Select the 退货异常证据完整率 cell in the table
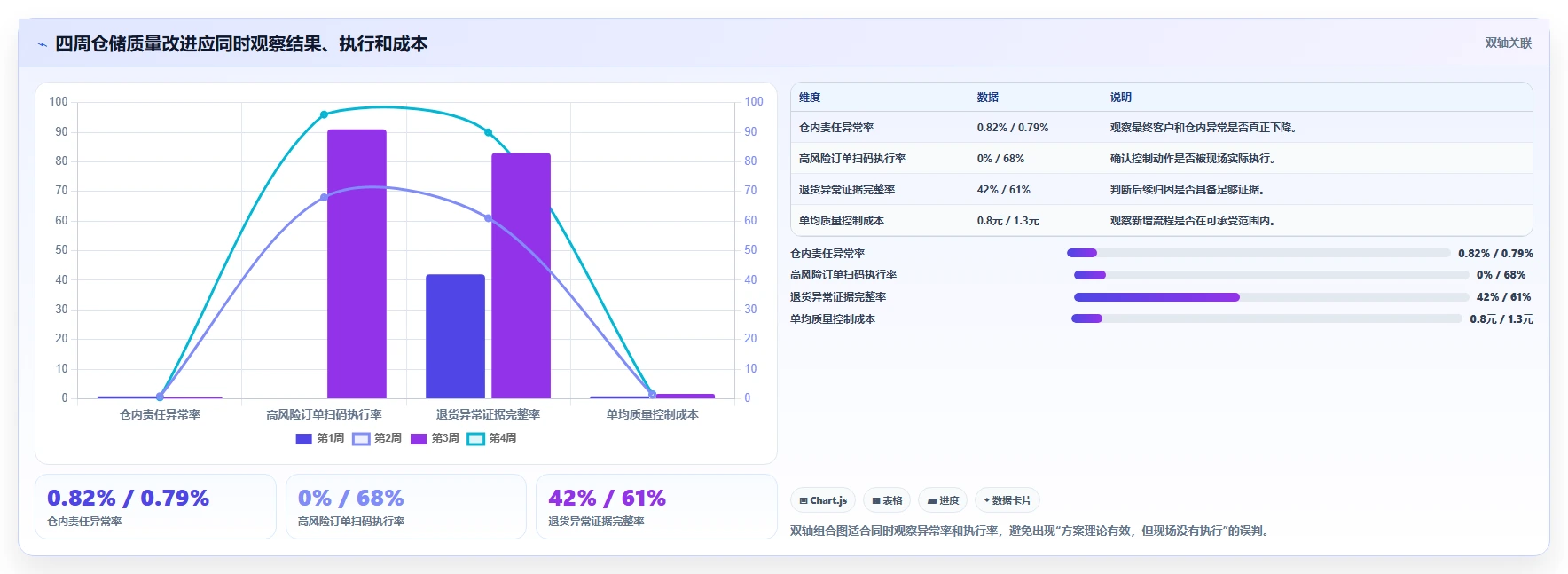Viewport: 1568px width, 574px height. pos(847,190)
